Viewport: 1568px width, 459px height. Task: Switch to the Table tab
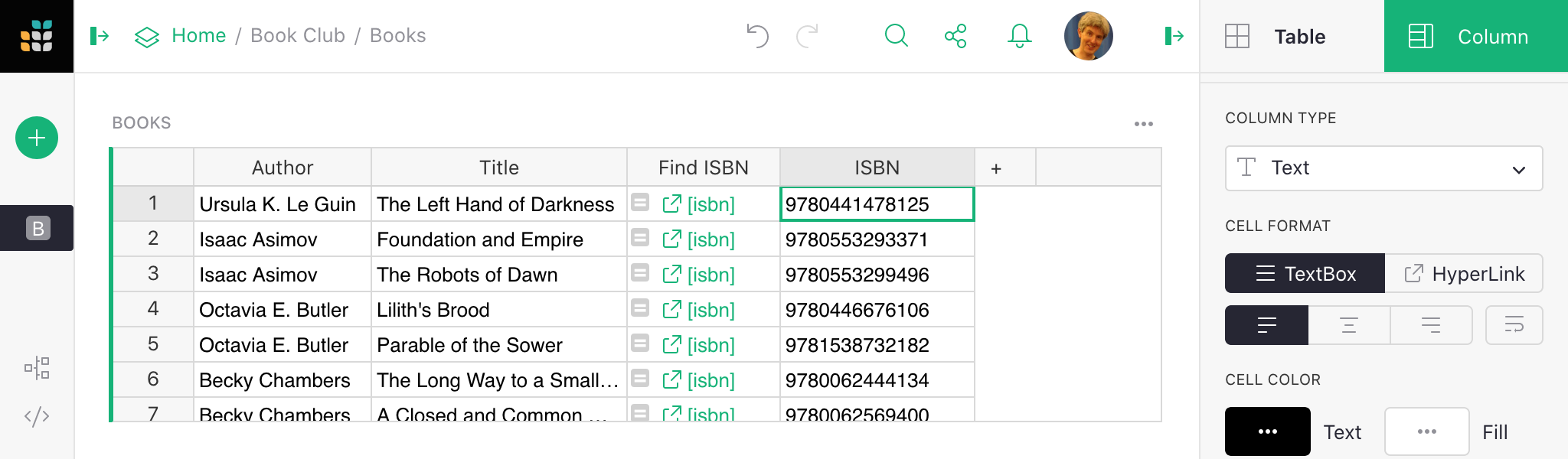point(1292,36)
